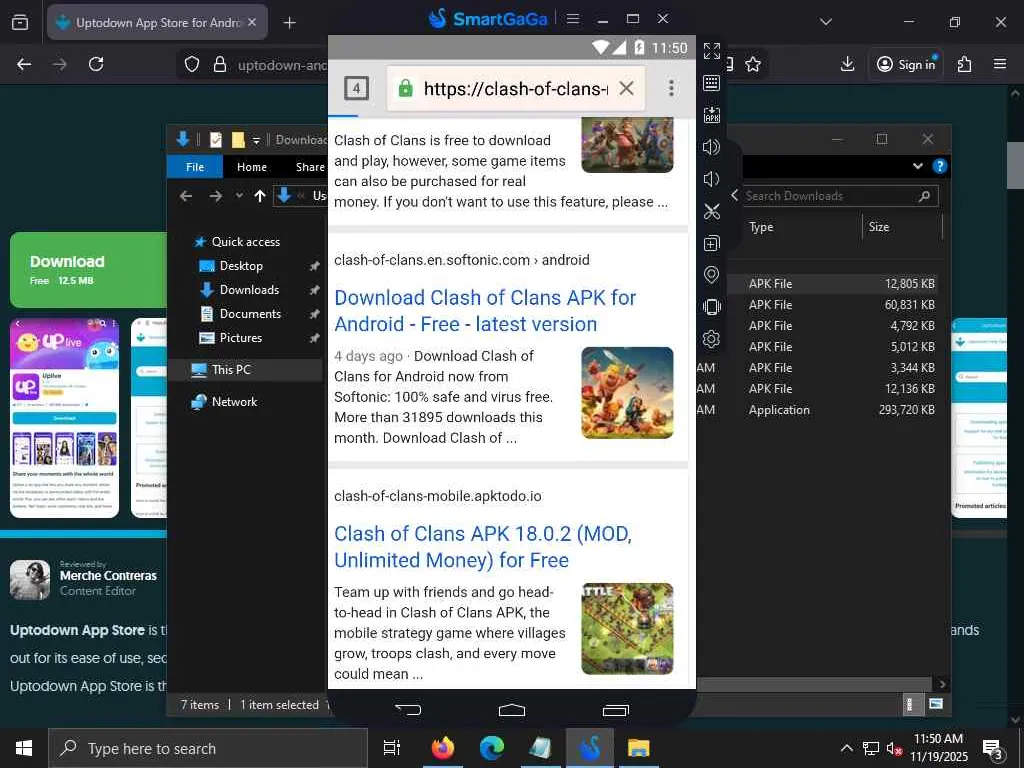This screenshot has width=1024, height=768.
Task: Open File Explorer quick access toolbar dropdown
Action: pyautogui.click(x=257, y=140)
